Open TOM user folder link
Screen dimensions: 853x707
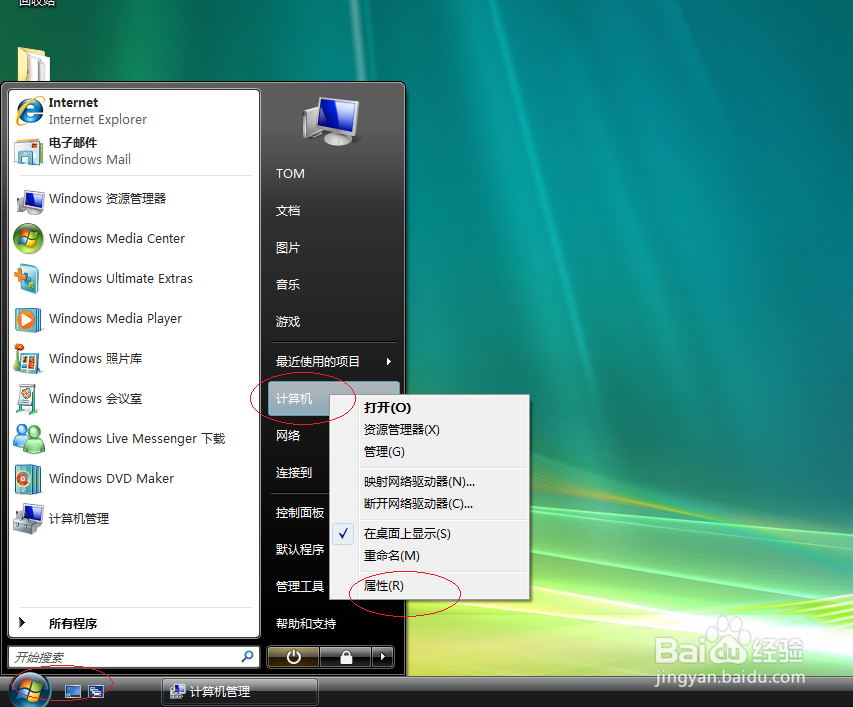(x=290, y=173)
